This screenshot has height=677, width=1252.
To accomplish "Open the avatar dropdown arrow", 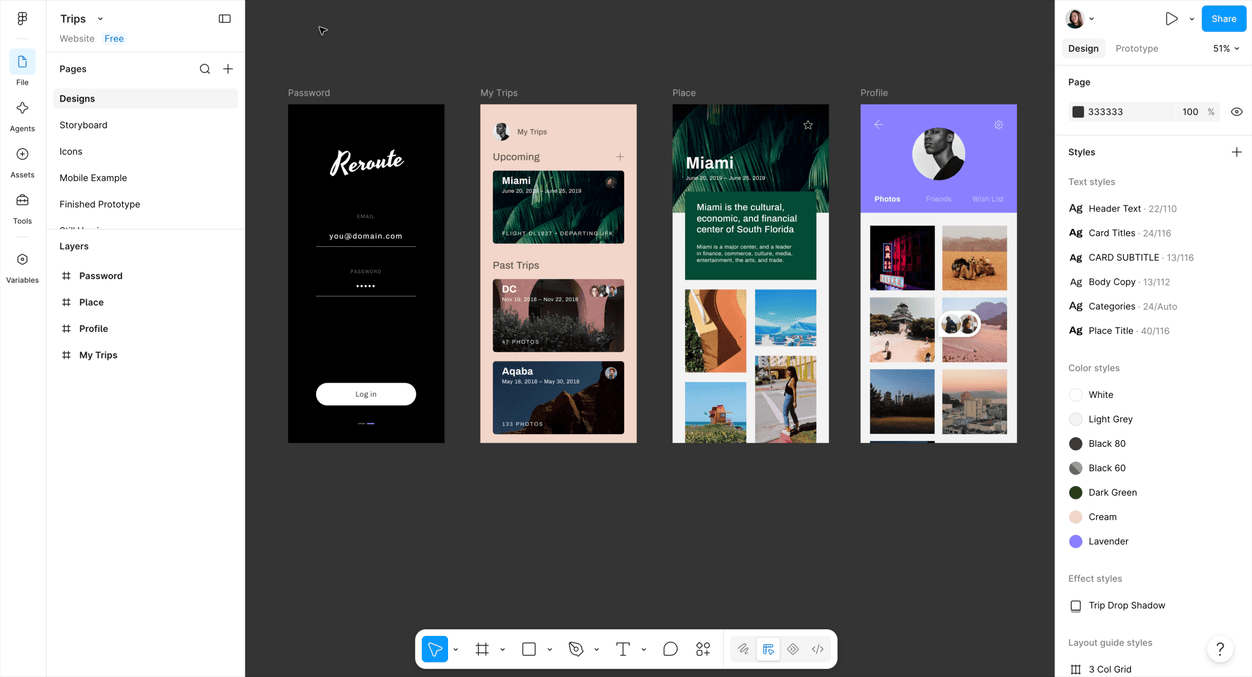I will [x=1091, y=19].
